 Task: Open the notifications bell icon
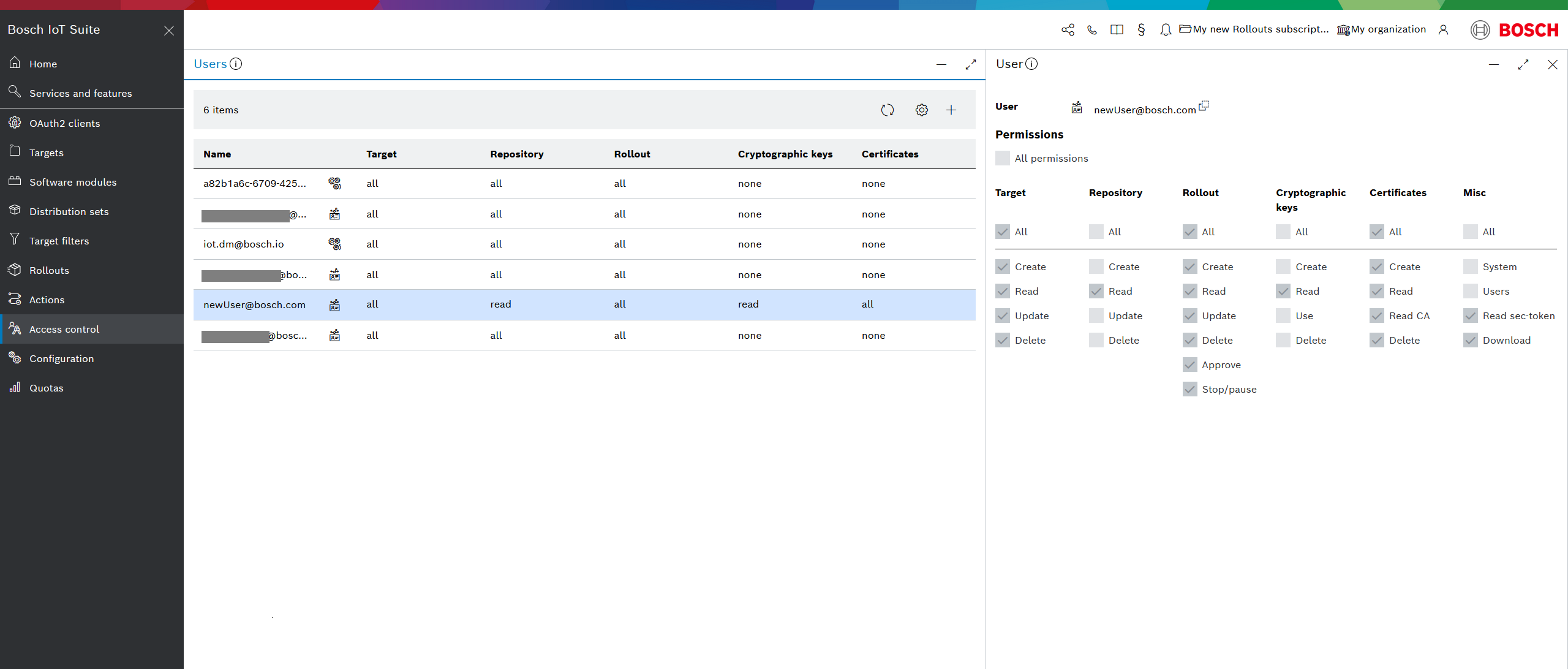pyautogui.click(x=1165, y=29)
